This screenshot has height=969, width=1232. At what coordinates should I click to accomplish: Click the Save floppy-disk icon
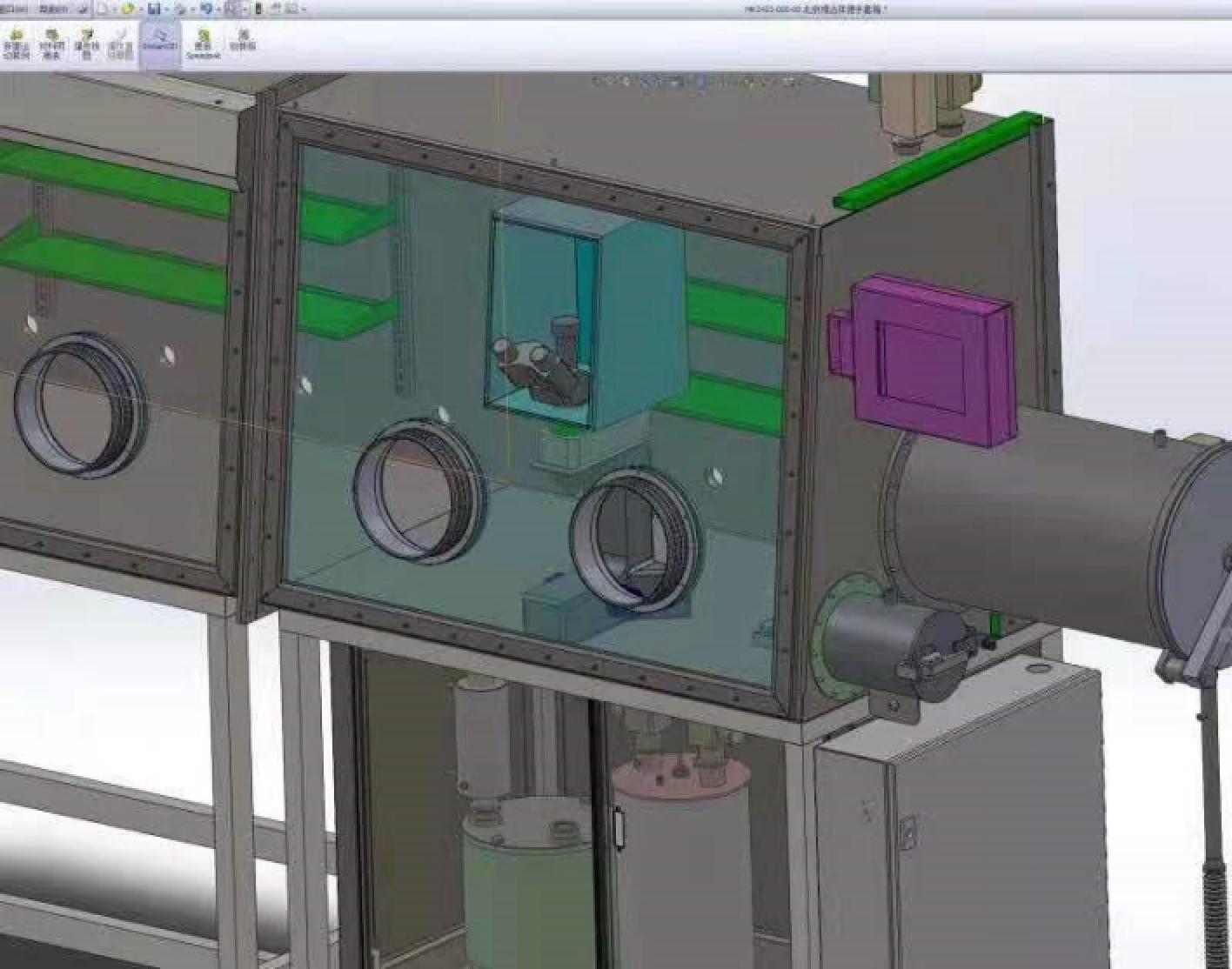click(154, 9)
